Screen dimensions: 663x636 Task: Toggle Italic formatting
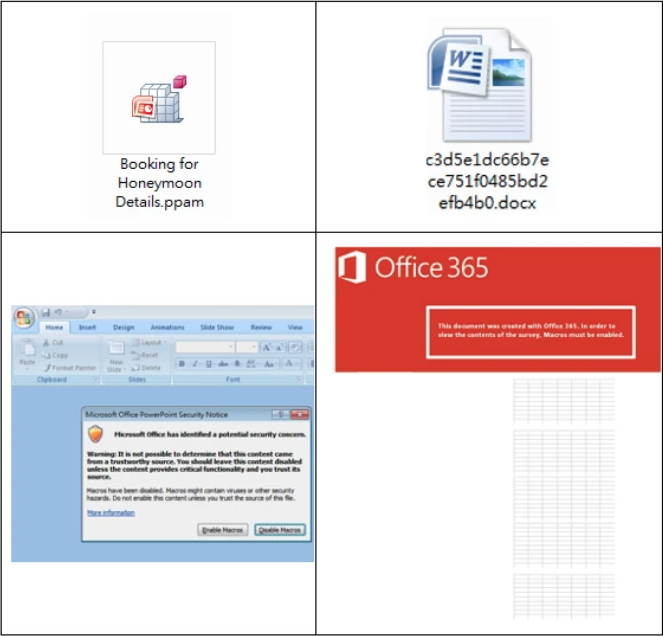point(195,364)
